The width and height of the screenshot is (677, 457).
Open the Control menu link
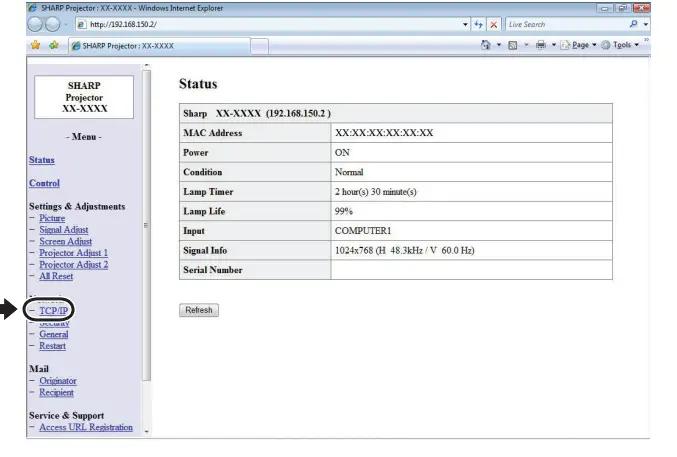pyautogui.click(x=44, y=183)
